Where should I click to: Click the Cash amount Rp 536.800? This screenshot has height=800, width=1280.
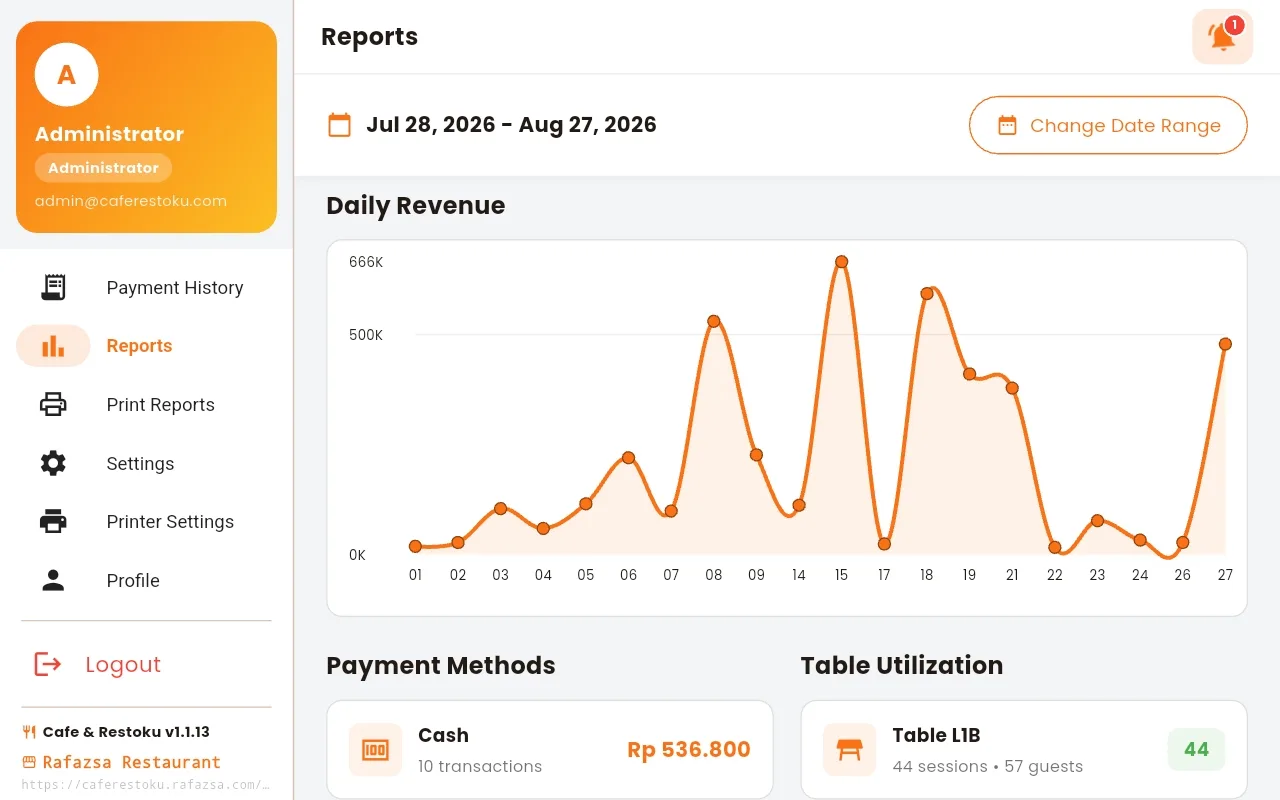[x=689, y=750]
